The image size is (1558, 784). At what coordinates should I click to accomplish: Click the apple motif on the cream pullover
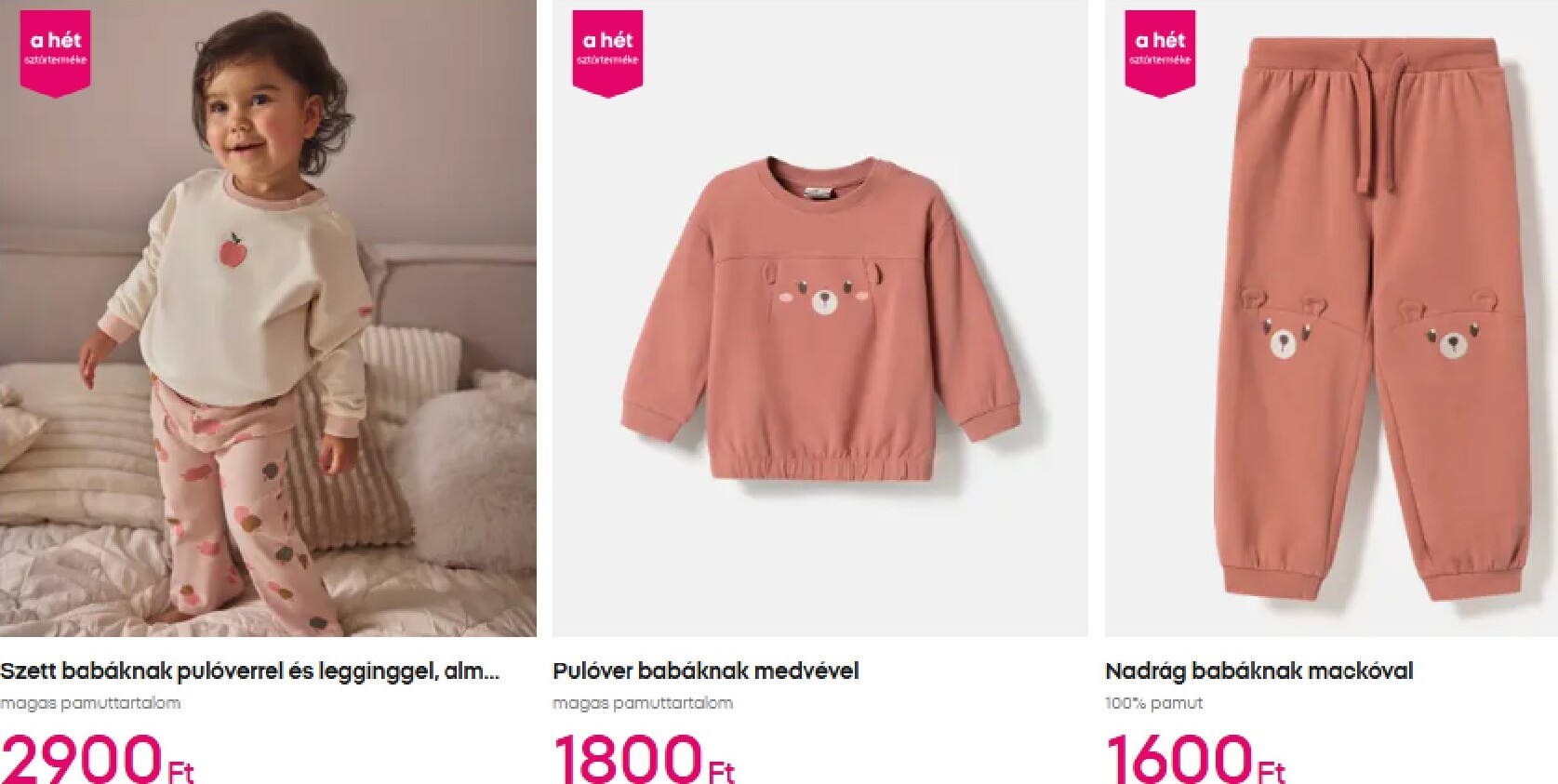(x=232, y=248)
